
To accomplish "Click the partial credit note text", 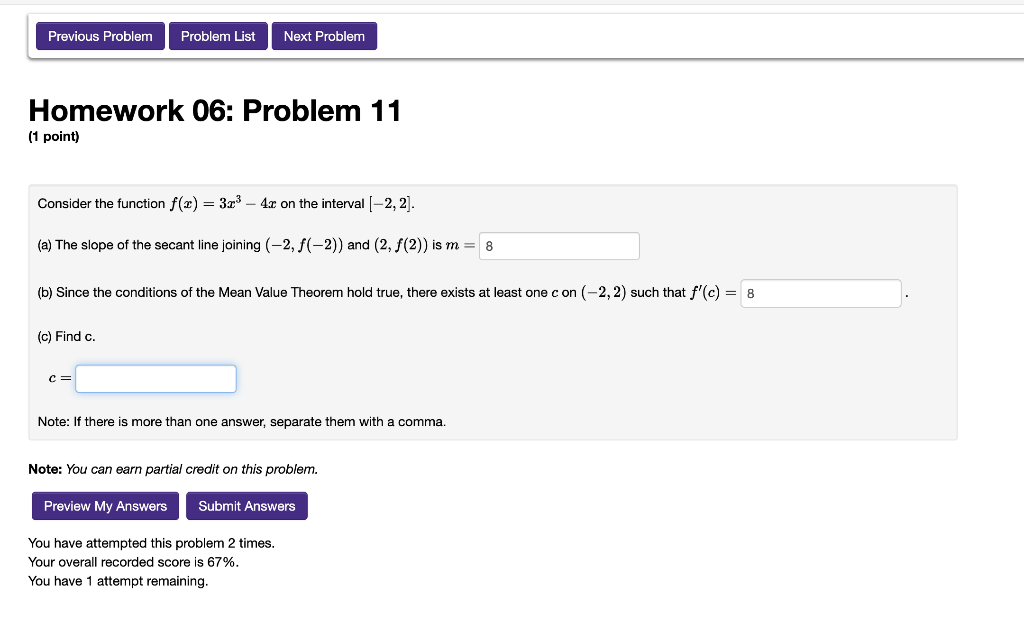I will click(173, 468).
